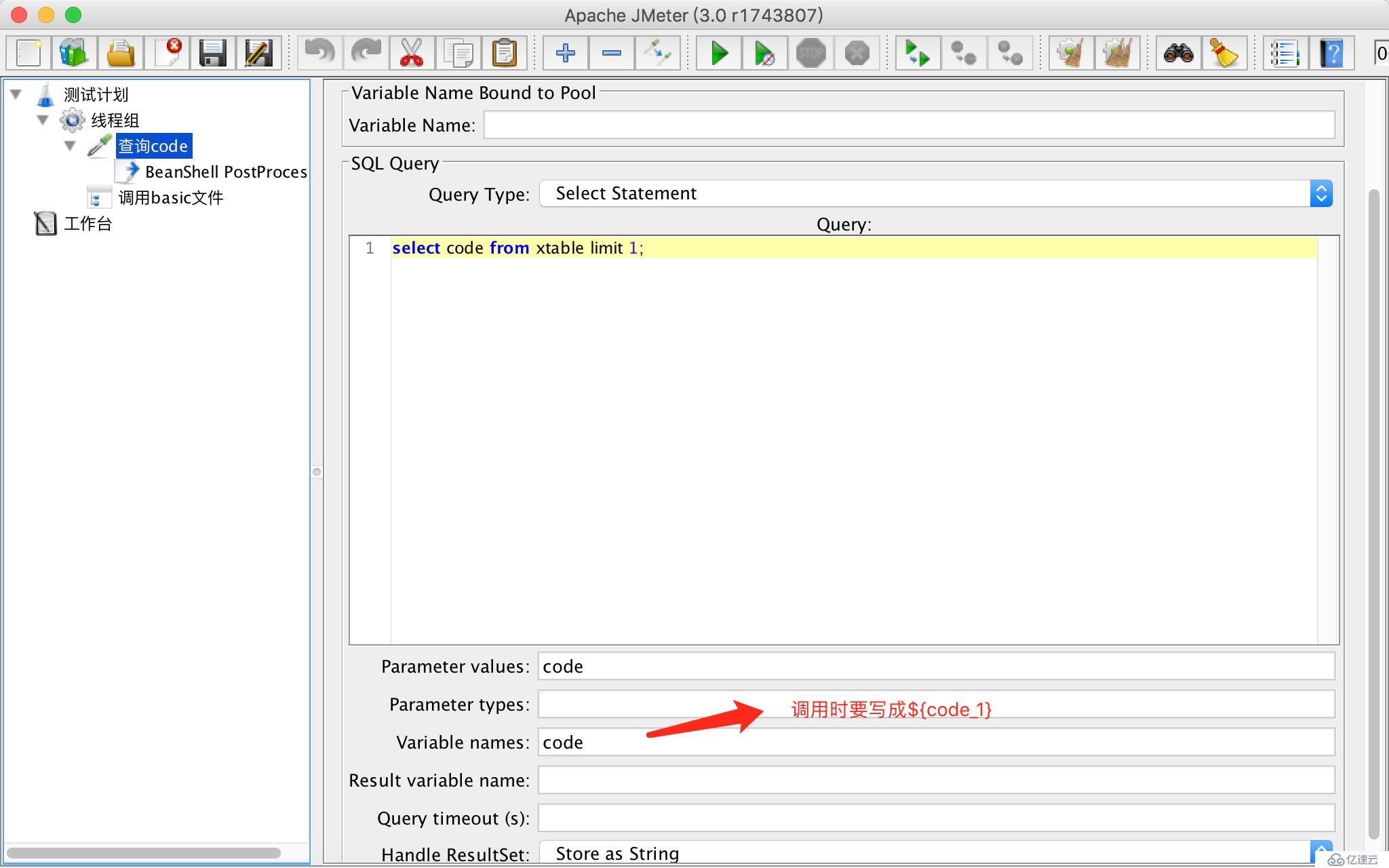Click inside the SQL query editor
Viewport: 1389px width, 868px height.
pos(854,441)
